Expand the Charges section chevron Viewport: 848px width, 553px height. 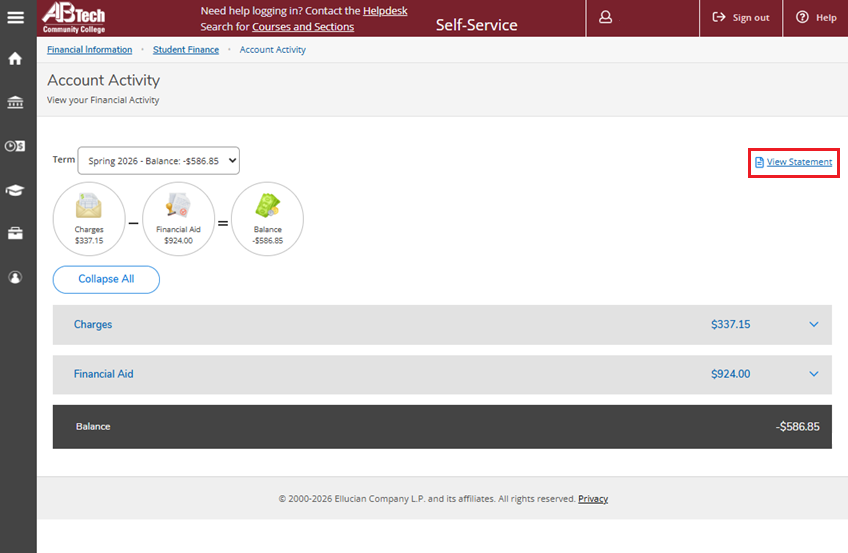click(x=814, y=324)
